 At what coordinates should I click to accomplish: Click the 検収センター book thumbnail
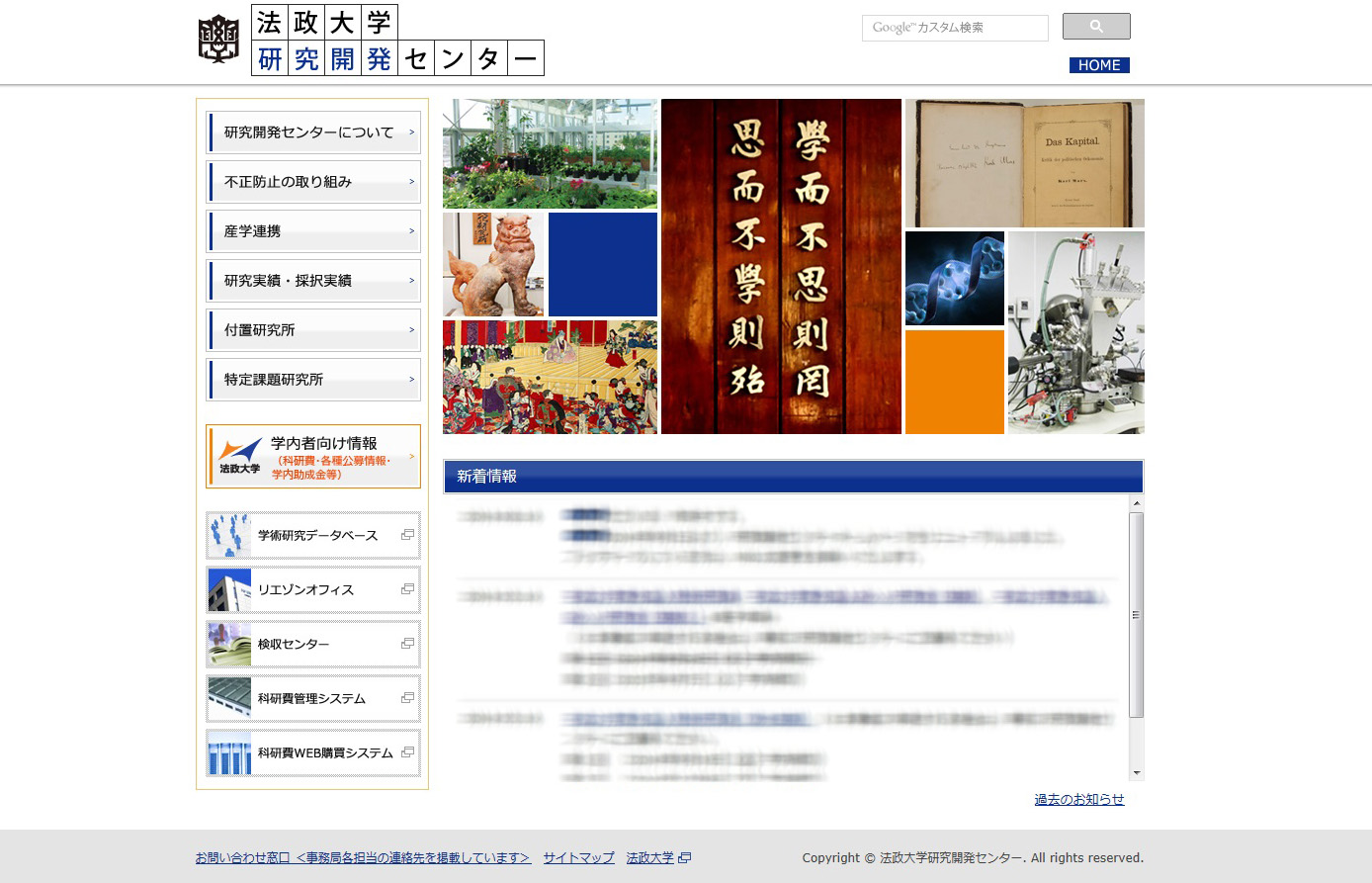229,644
